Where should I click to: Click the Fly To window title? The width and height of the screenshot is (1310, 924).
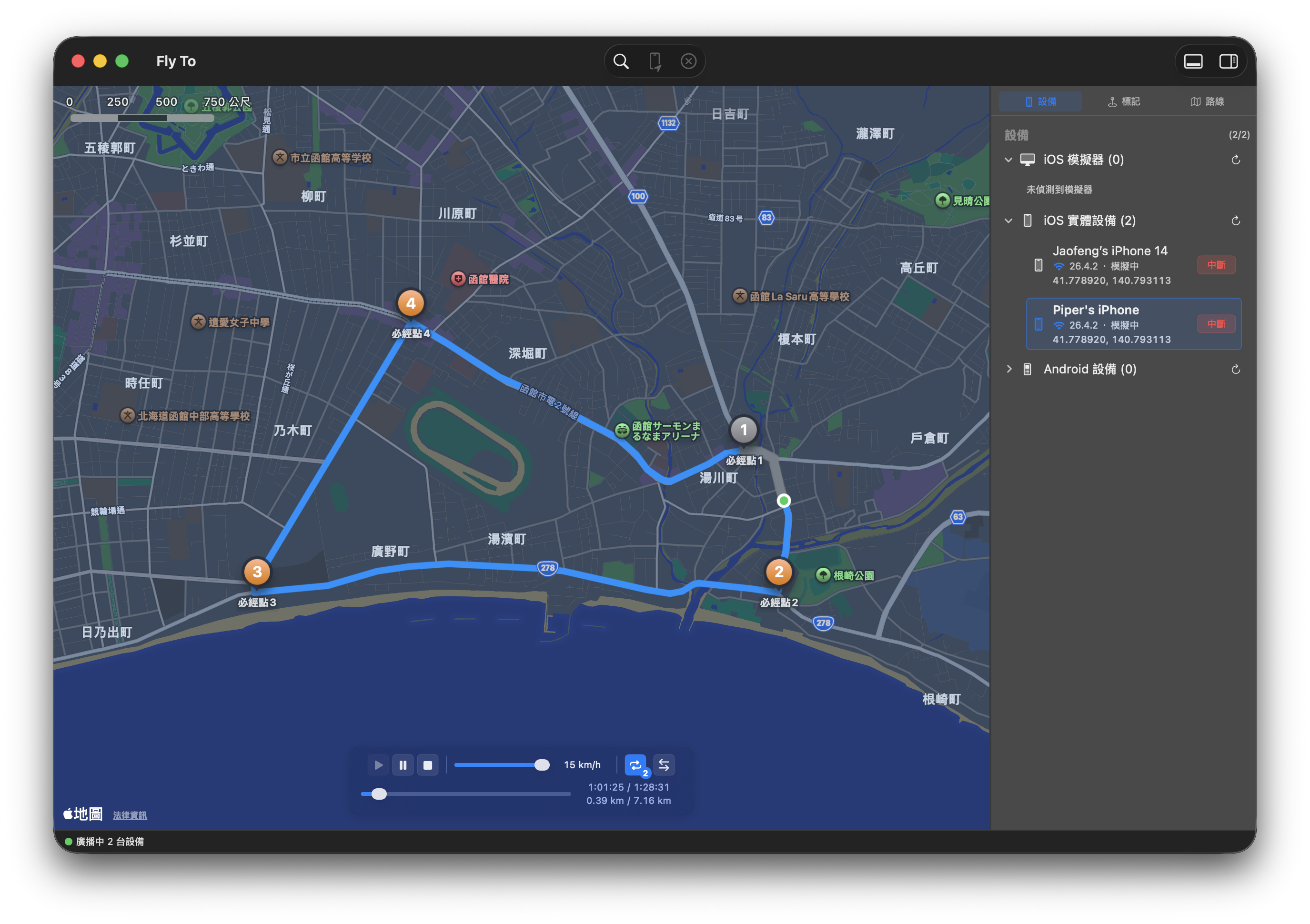pyautogui.click(x=176, y=61)
